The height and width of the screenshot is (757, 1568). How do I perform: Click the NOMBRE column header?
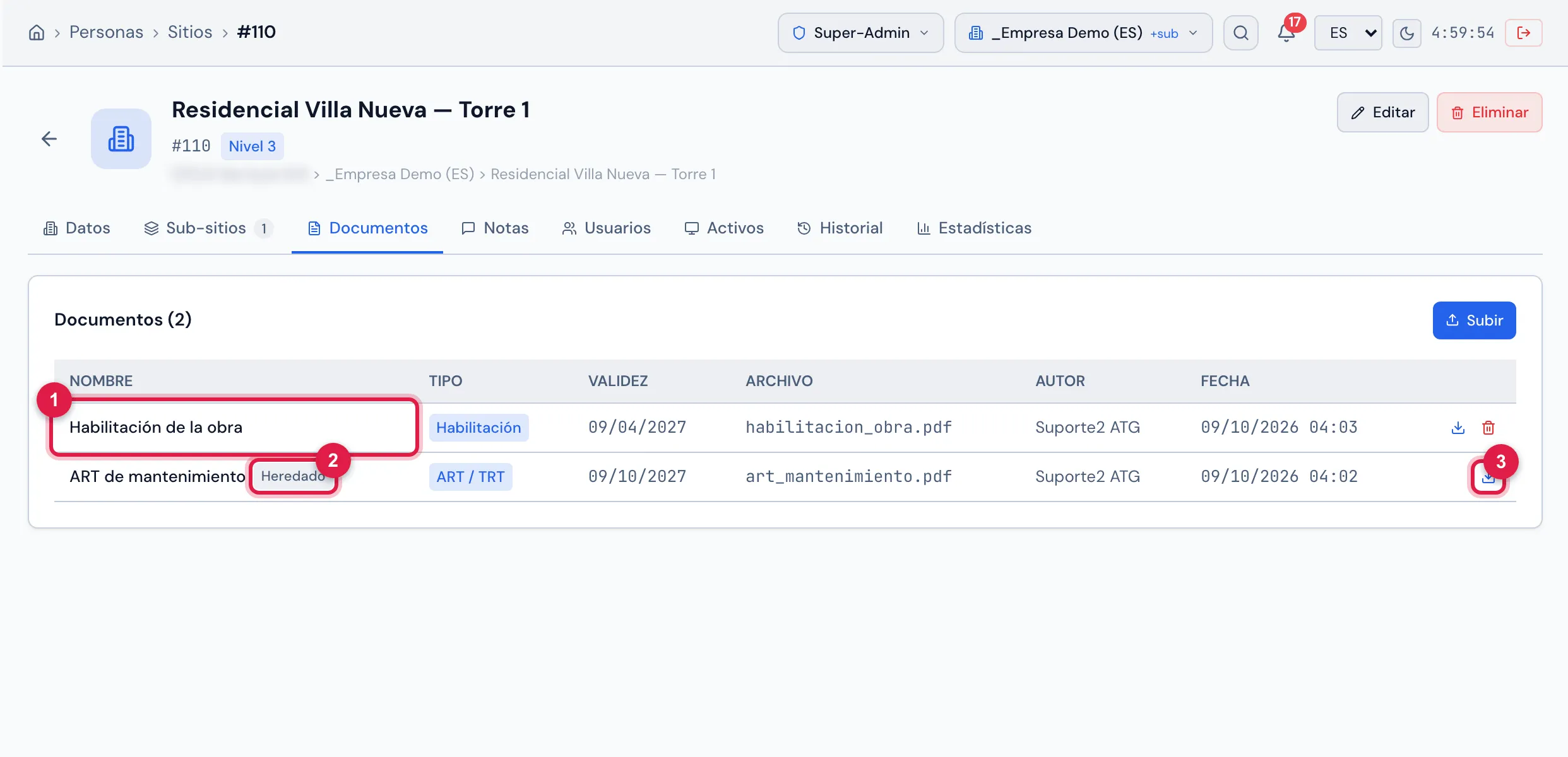(101, 381)
